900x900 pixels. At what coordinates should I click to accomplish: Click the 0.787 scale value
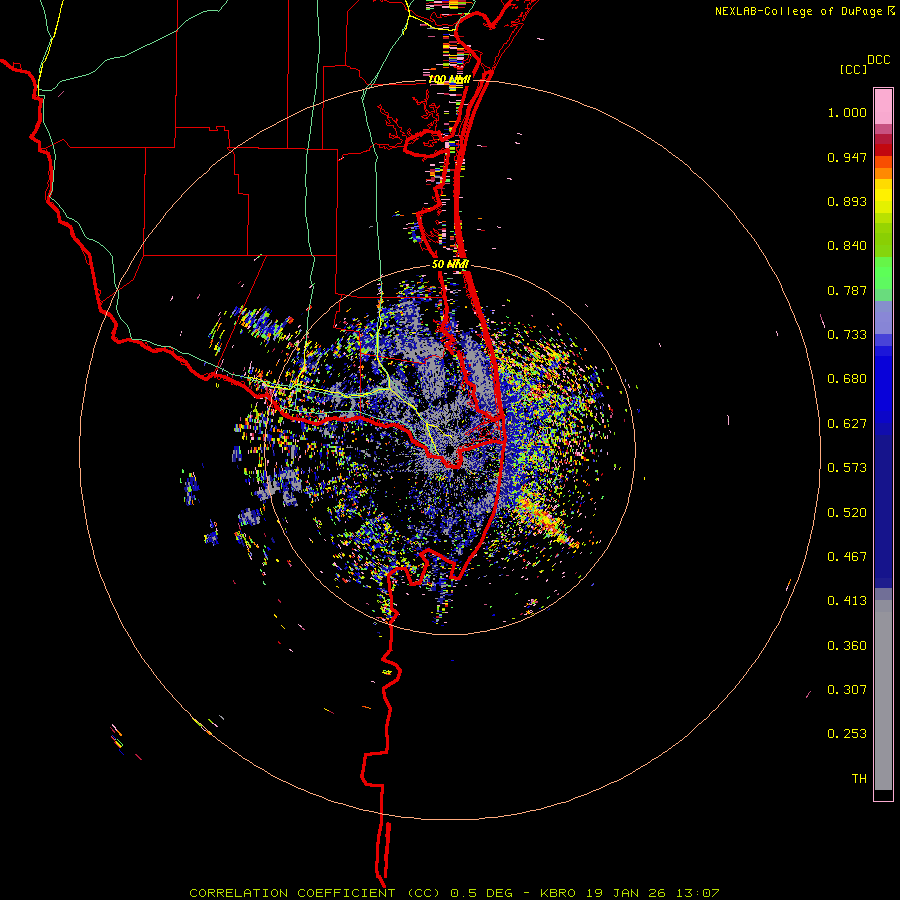coord(847,290)
